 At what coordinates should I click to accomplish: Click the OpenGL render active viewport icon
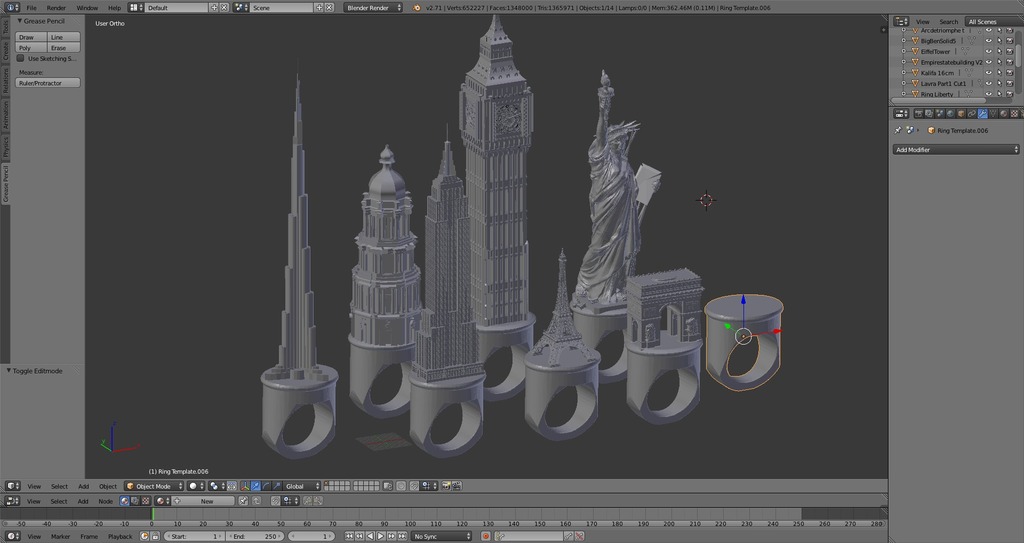(x=447, y=485)
